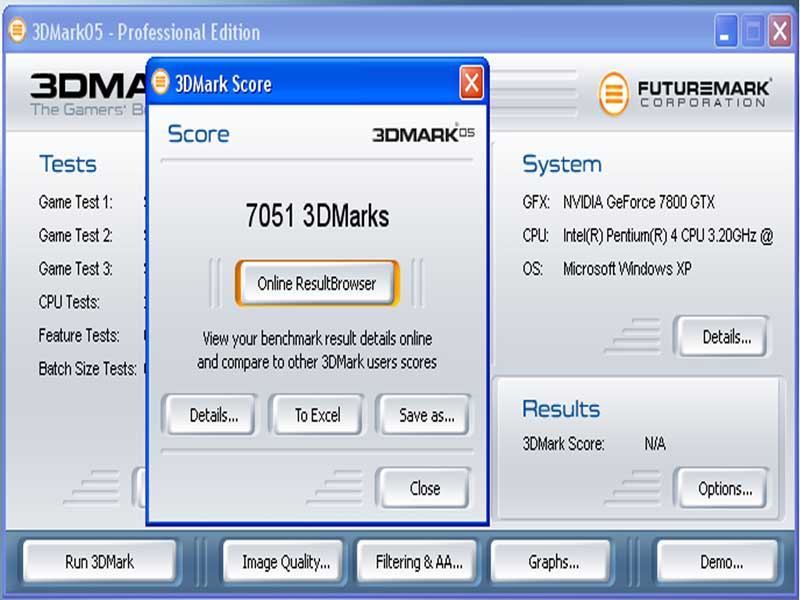Click the 3DMark Score 'N/A' value
The height and width of the screenshot is (600, 800).
(x=655, y=443)
